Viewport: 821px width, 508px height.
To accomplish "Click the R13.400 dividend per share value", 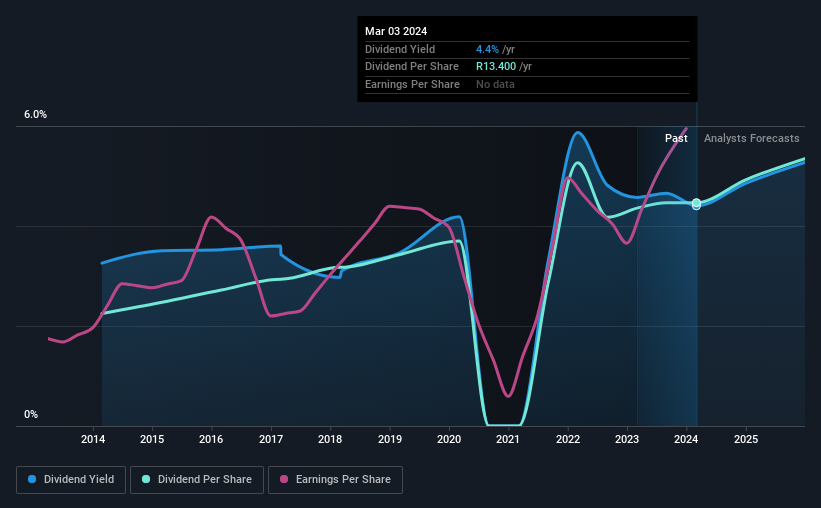I will click(496, 67).
